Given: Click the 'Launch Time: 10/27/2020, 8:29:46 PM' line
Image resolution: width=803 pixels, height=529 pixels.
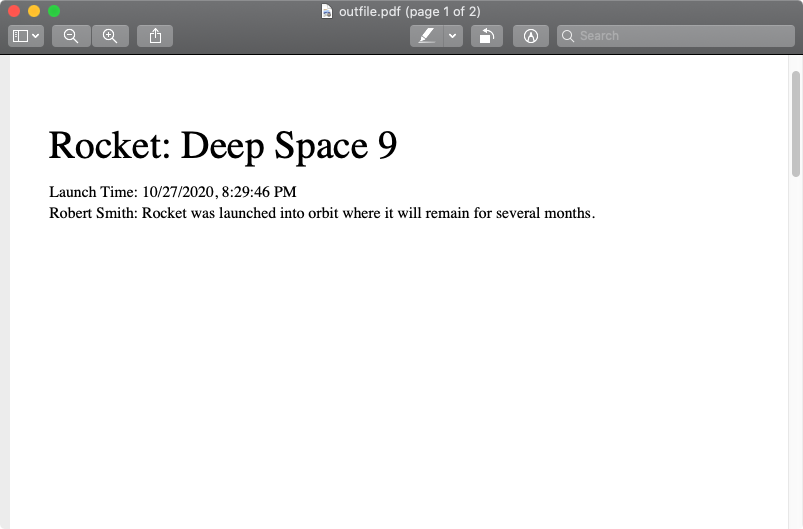Looking at the screenshot, I should click(173, 192).
